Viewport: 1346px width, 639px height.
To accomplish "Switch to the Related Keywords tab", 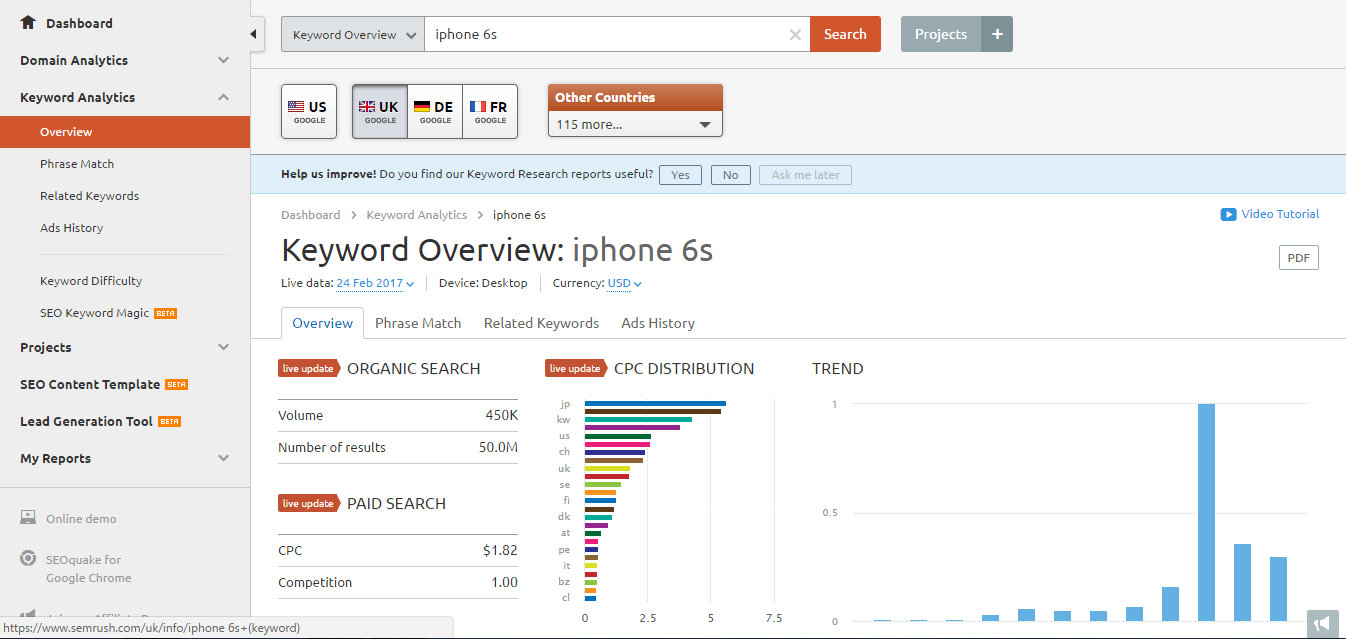I will (541, 323).
